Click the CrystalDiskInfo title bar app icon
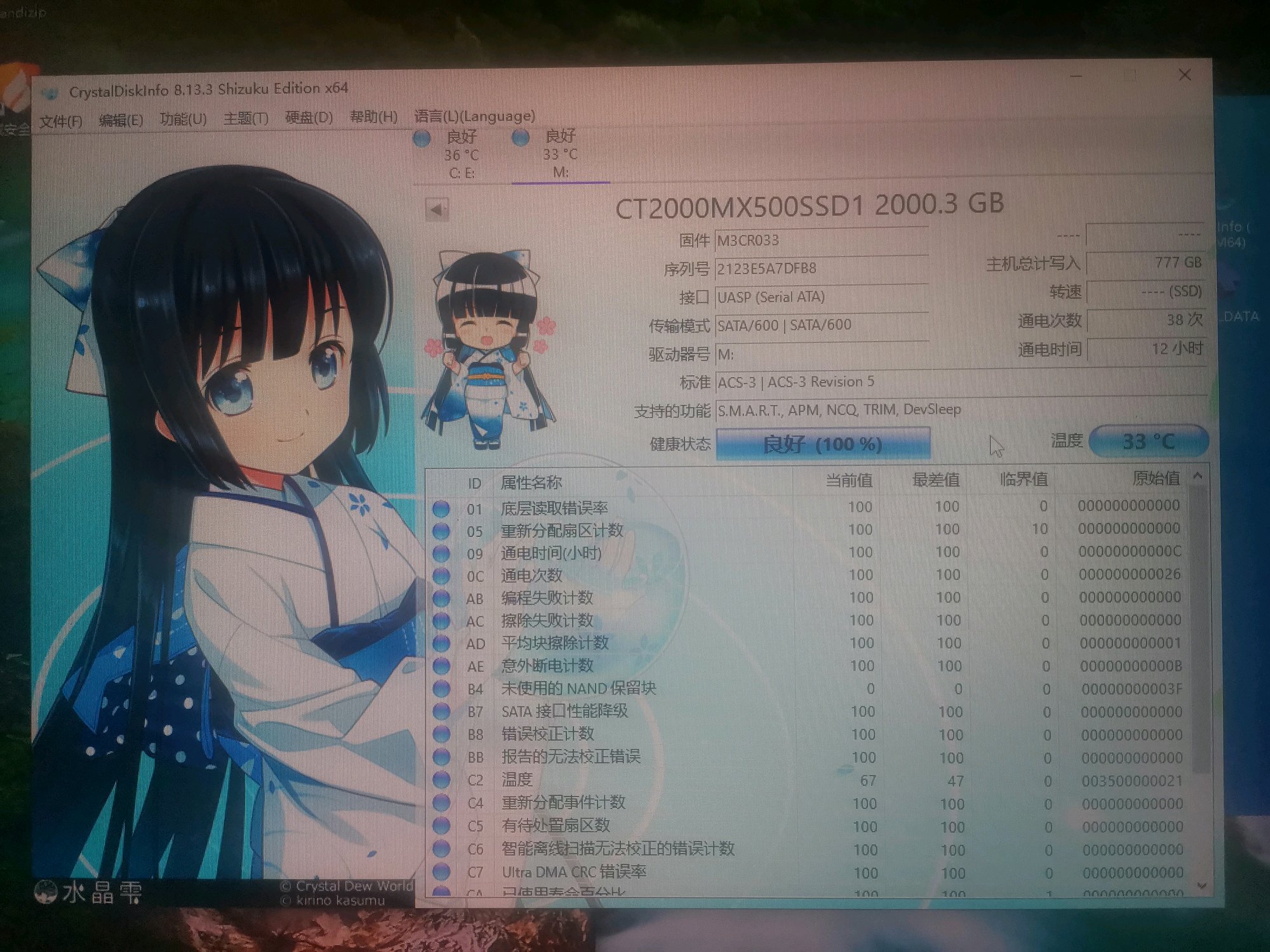Viewport: 1270px width, 952px height. [x=51, y=94]
